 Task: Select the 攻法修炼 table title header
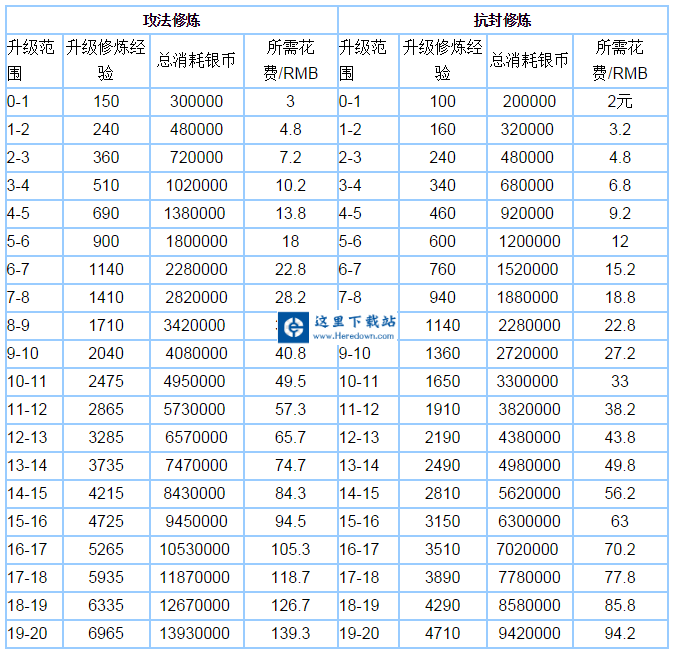[x=170, y=20]
